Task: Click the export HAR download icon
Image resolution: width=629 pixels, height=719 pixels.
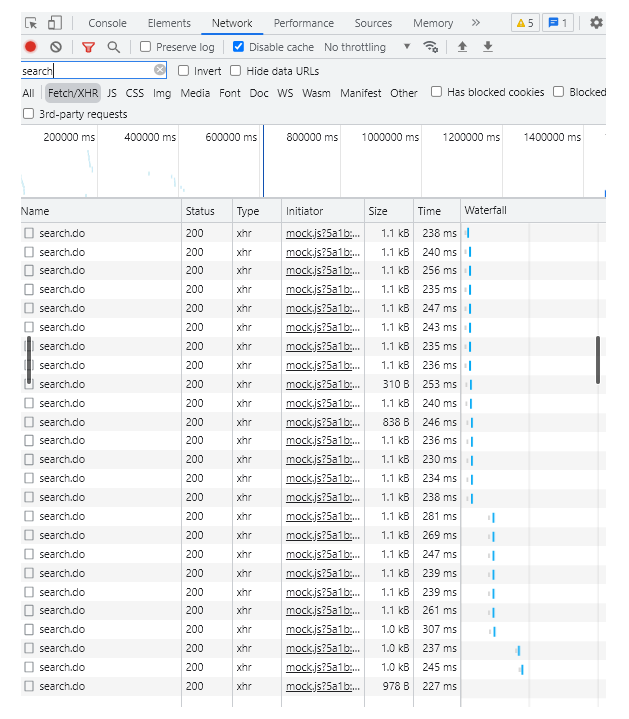Action: (488, 47)
